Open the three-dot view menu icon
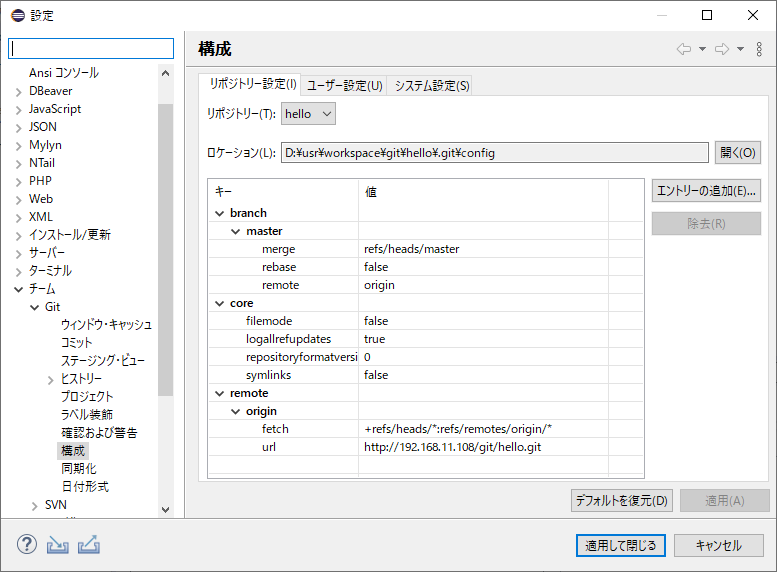Screen dimensions: 777x572 click(x=759, y=49)
